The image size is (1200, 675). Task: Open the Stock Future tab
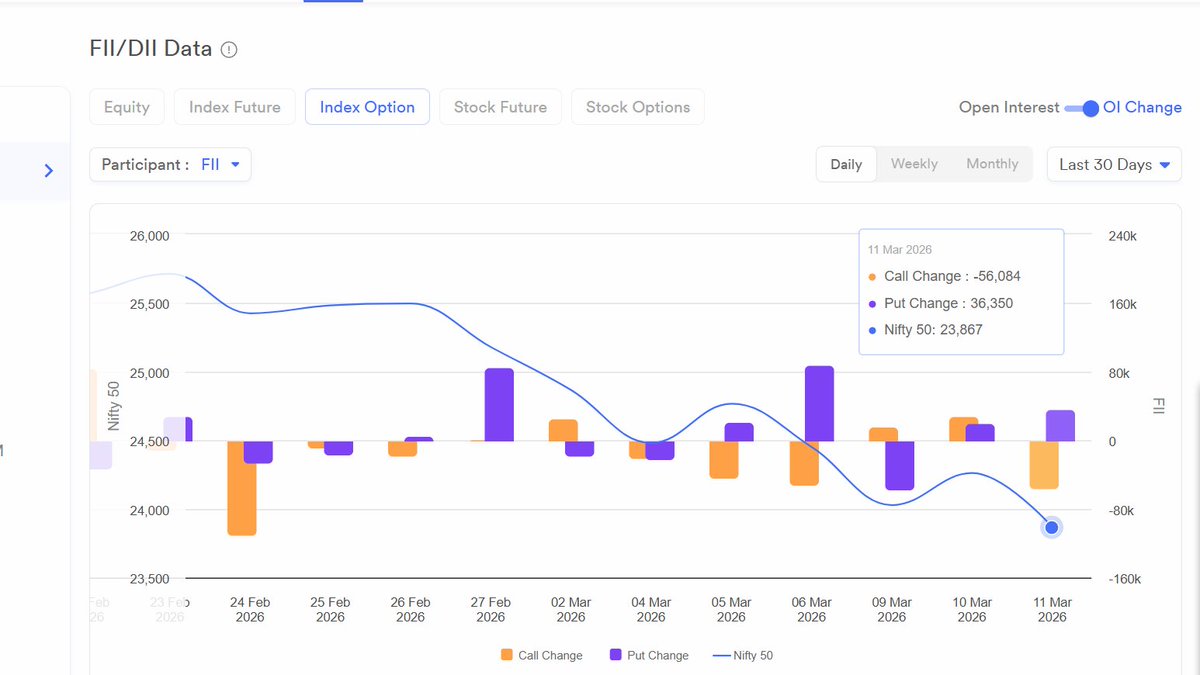(x=500, y=107)
